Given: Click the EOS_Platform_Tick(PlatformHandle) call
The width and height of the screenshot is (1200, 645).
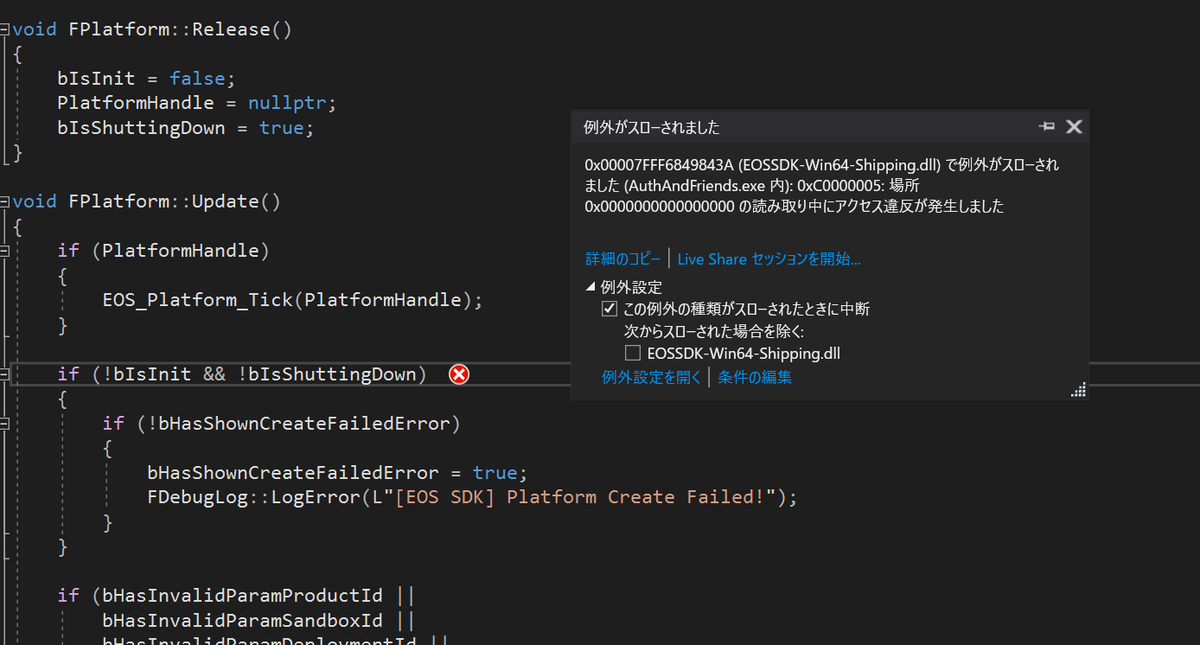Looking at the screenshot, I should click(x=293, y=300).
